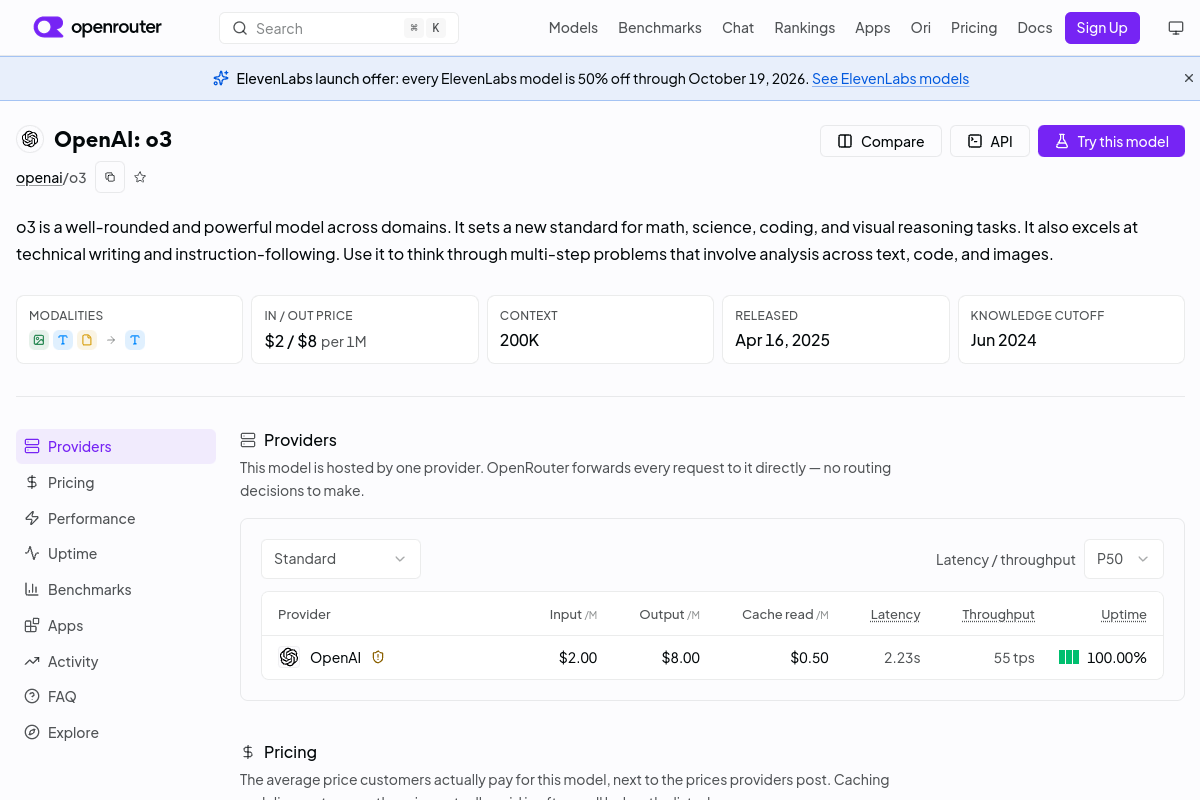Click the OpenRouter logo icon
1200x800 pixels.
coord(48,28)
